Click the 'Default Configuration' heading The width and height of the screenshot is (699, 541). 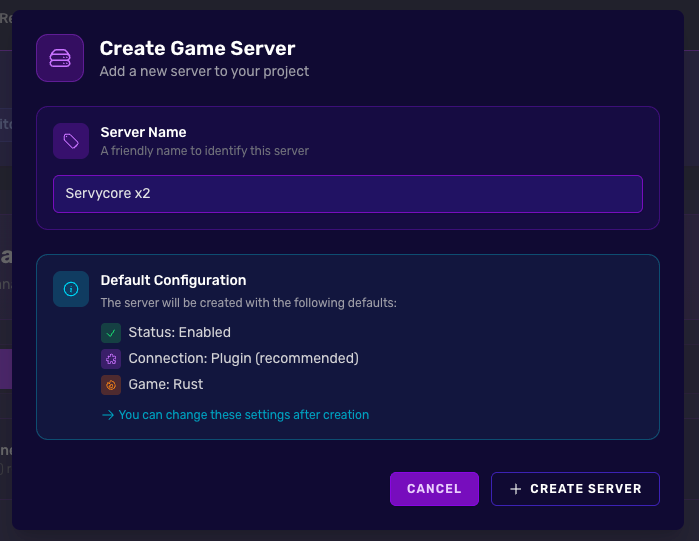coord(173,280)
